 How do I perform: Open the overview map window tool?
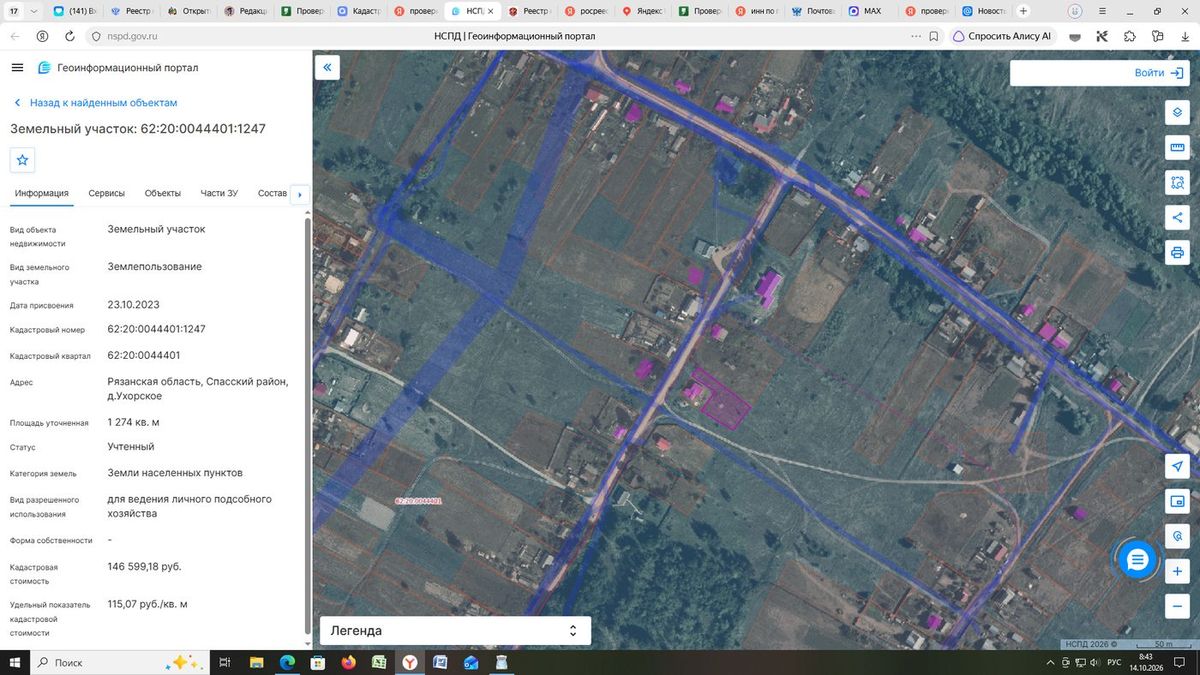pyautogui.click(x=1177, y=501)
